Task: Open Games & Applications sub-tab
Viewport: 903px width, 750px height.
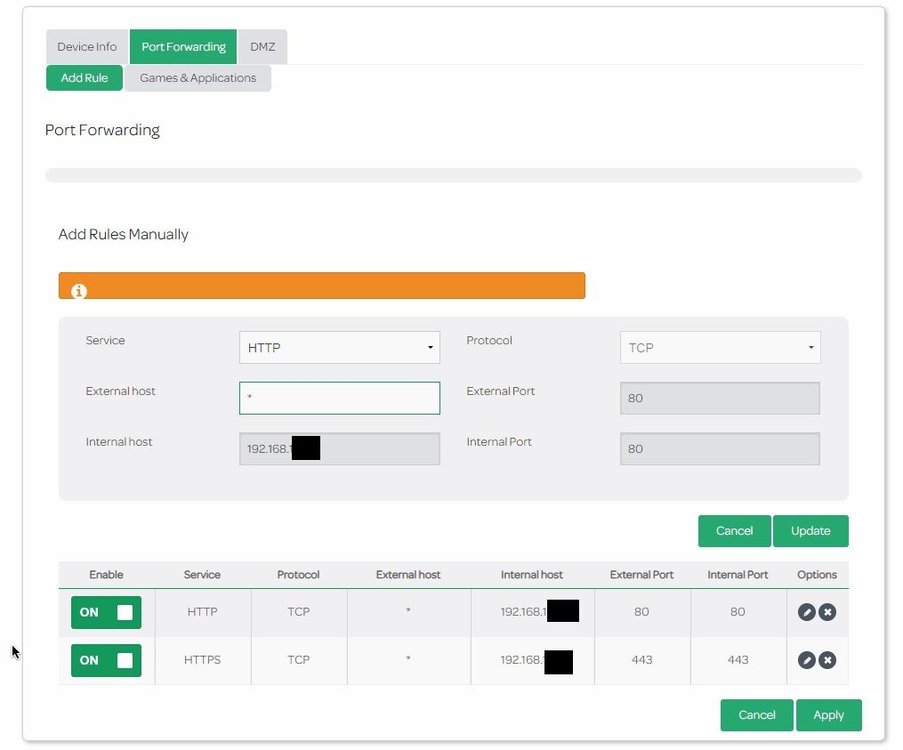Action: 198,78
